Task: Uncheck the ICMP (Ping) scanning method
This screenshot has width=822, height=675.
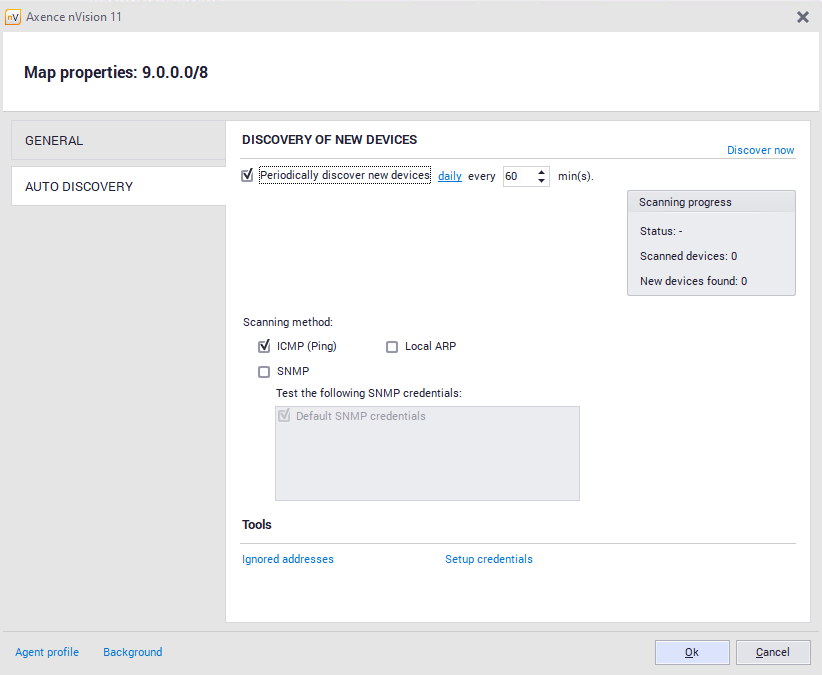Action: pos(264,347)
